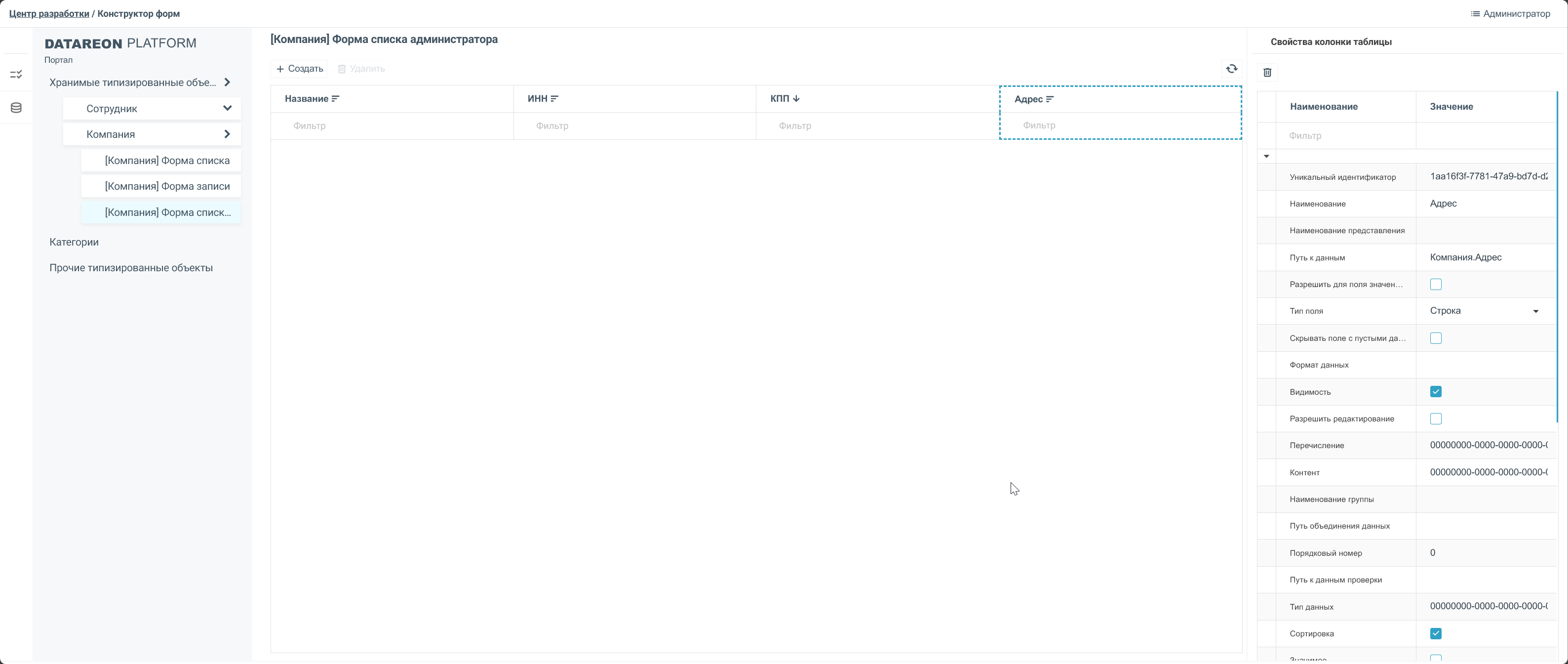This screenshot has height=664, width=1568.
Task: Open Администратор user menu
Action: [x=1510, y=13]
